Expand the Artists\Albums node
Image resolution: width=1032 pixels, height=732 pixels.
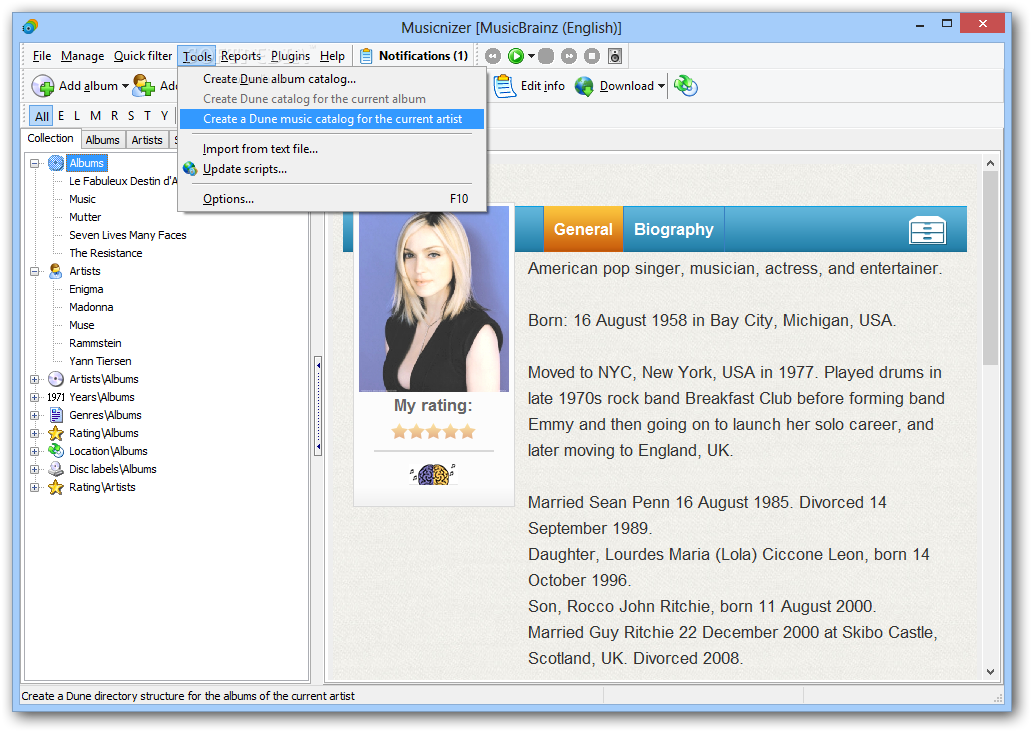pyautogui.click(x=34, y=379)
